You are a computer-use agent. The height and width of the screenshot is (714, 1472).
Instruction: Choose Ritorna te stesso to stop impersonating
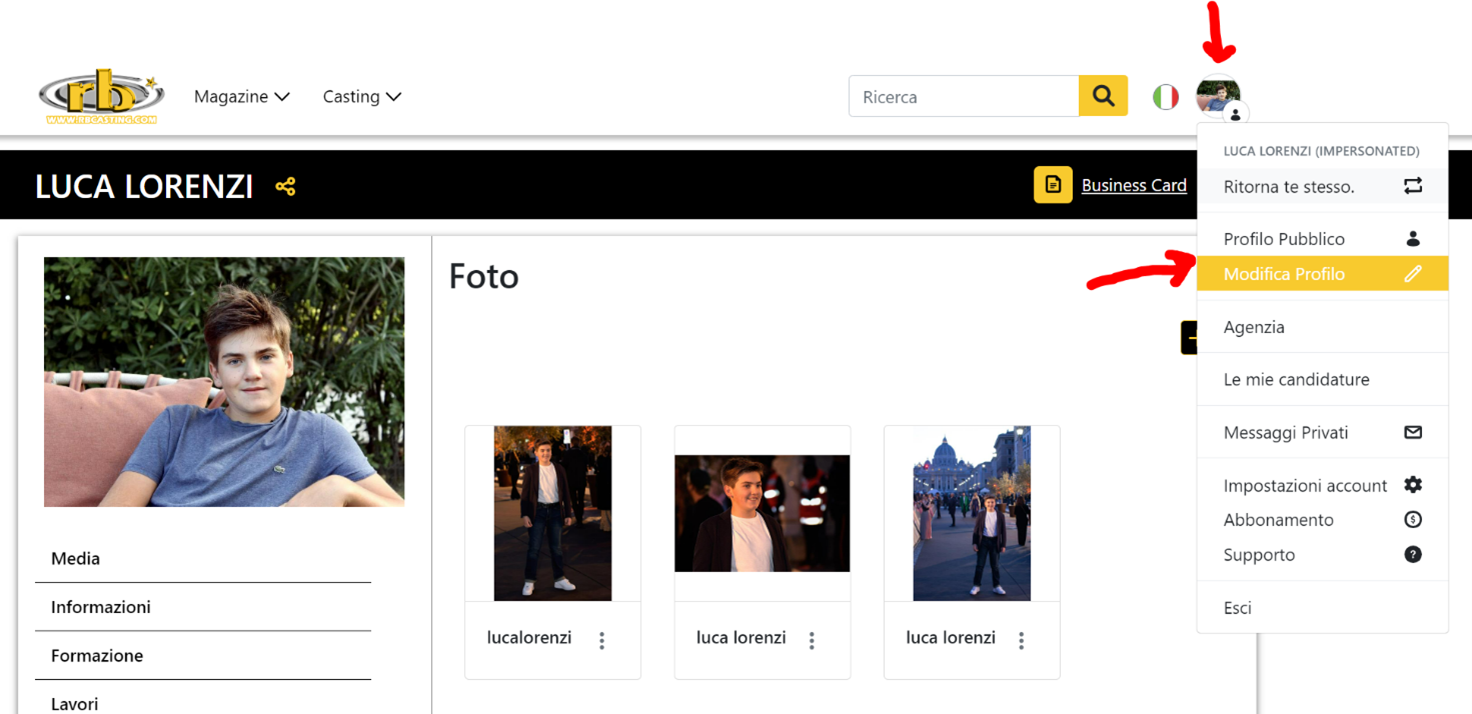coord(1322,186)
